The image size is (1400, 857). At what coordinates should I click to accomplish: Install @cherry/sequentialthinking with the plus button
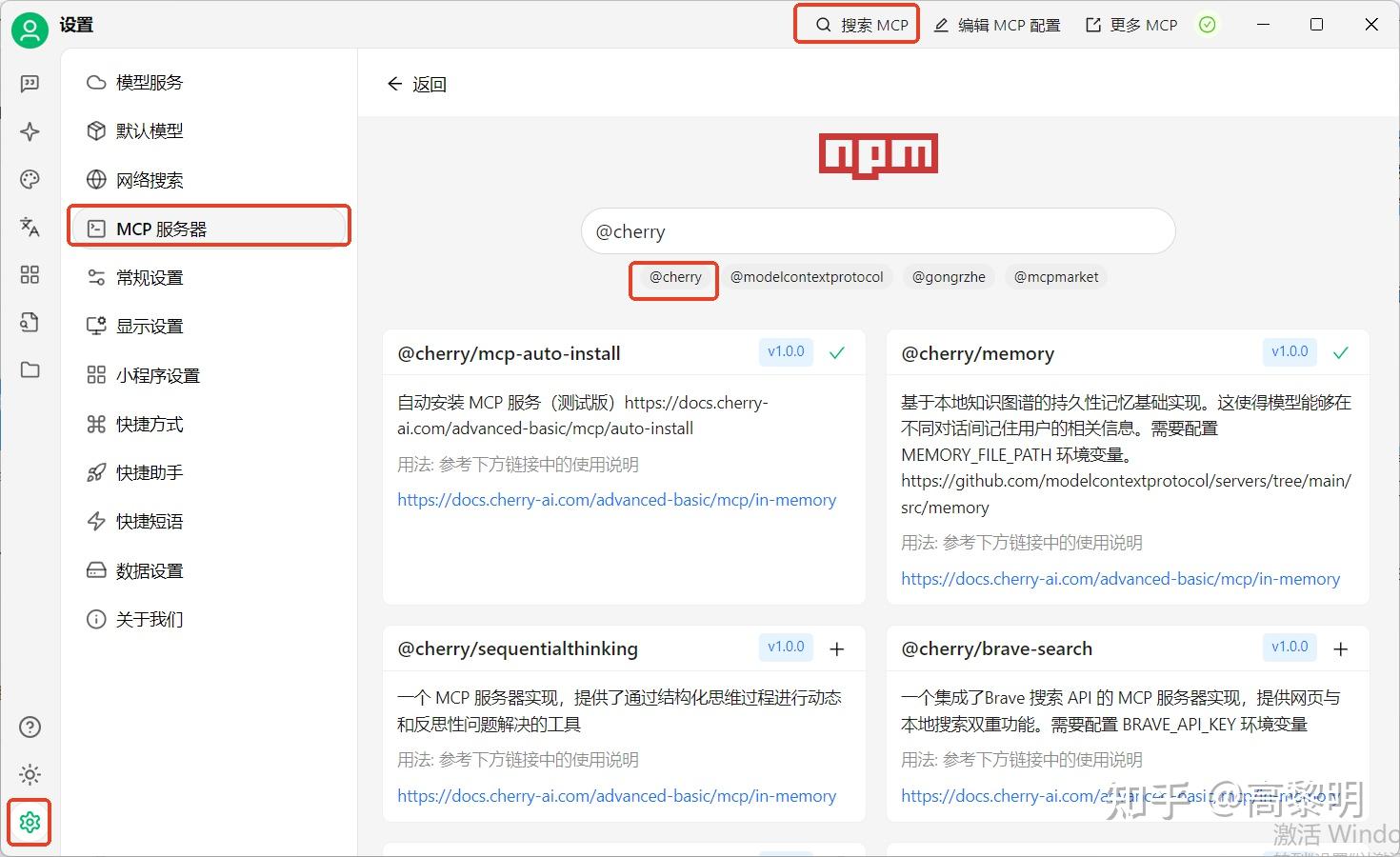pos(837,648)
